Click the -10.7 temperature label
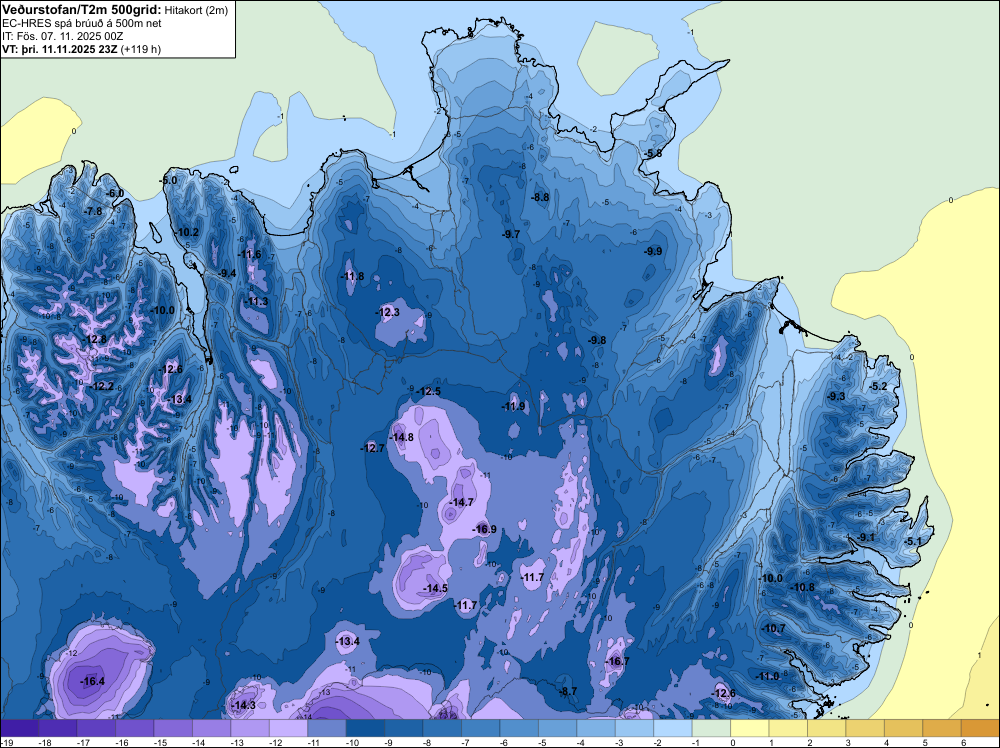 tap(774, 628)
